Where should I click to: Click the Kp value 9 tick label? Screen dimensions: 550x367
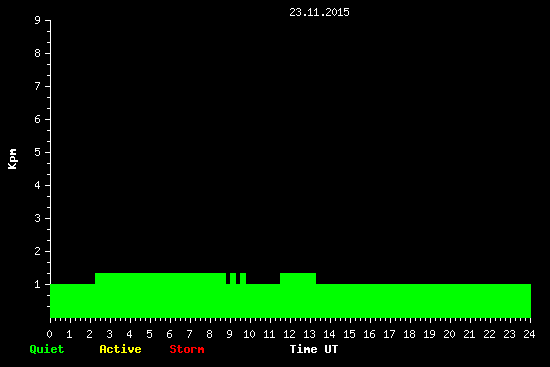pyautogui.click(x=38, y=20)
